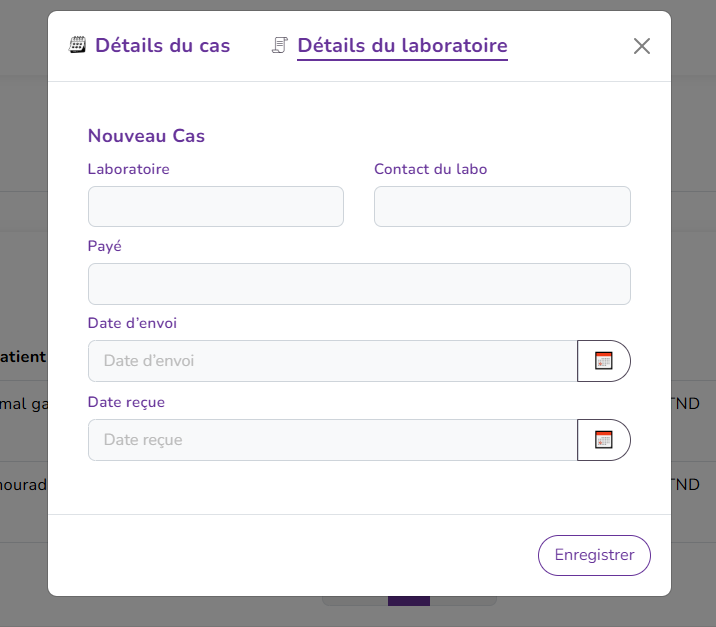716x627 pixels.
Task: Switch to the Détails du cas tab
Action: 162,45
